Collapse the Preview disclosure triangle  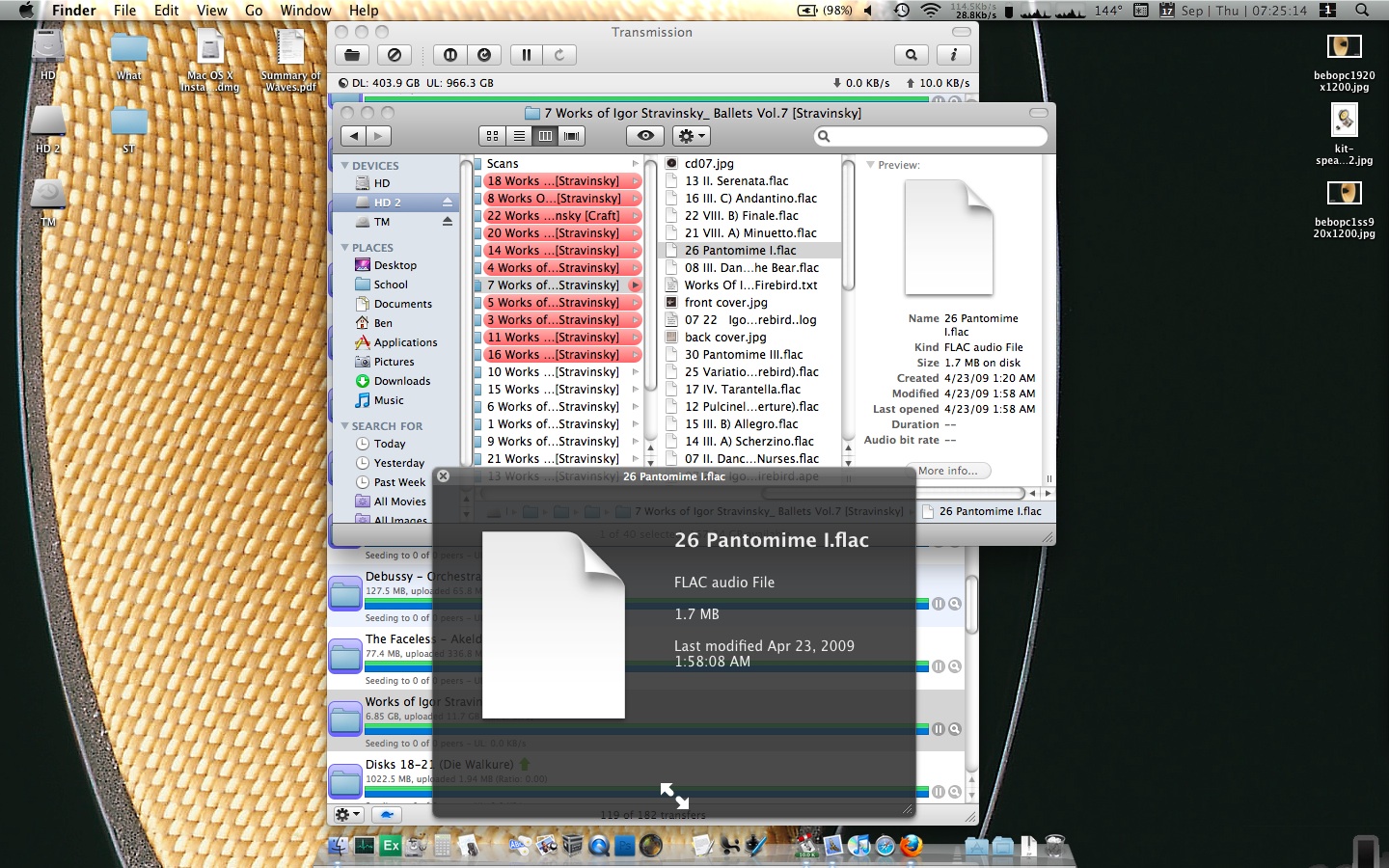click(x=870, y=165)
